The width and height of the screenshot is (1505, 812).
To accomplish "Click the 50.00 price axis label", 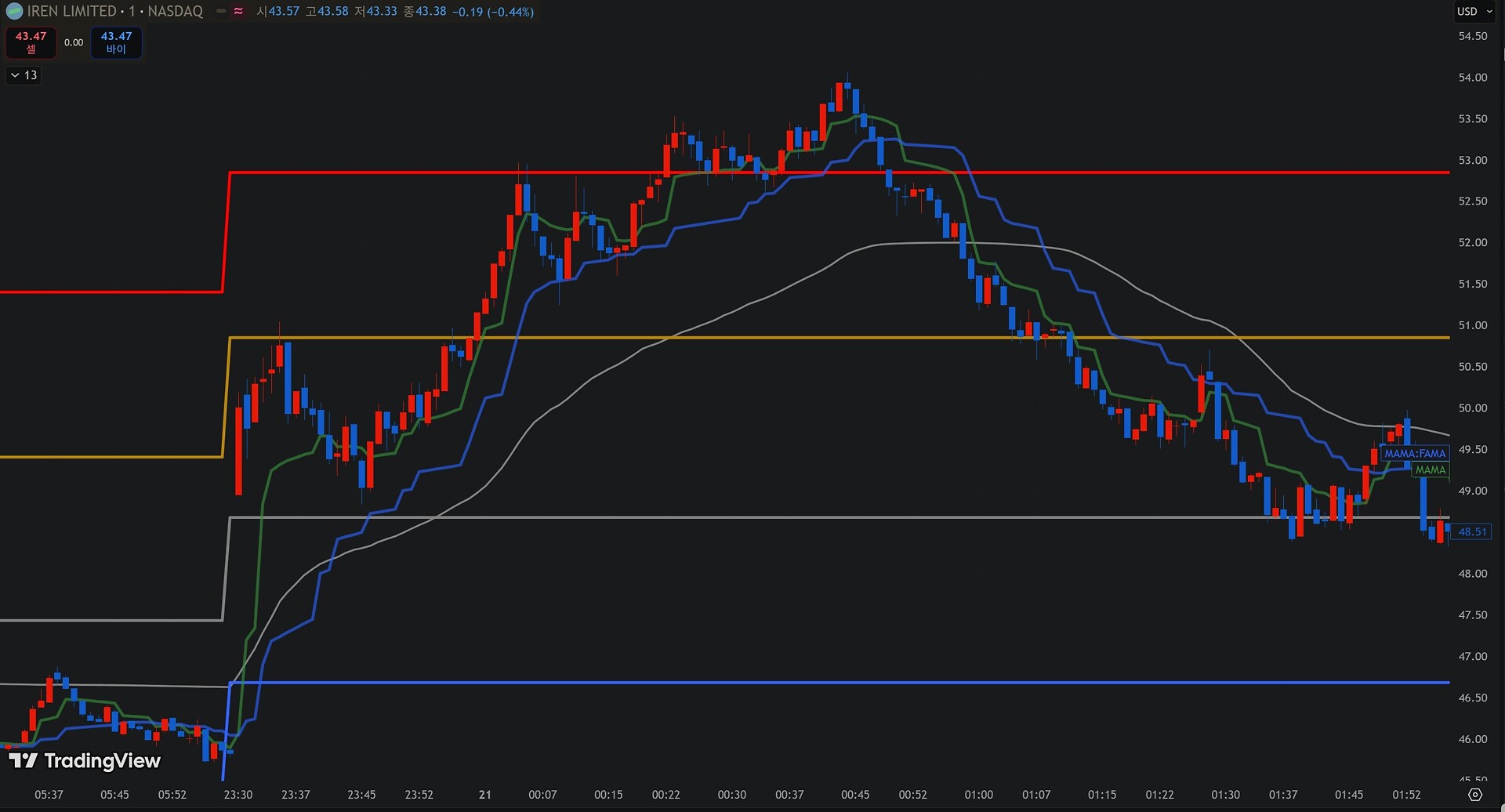I will pos(1473,408).
